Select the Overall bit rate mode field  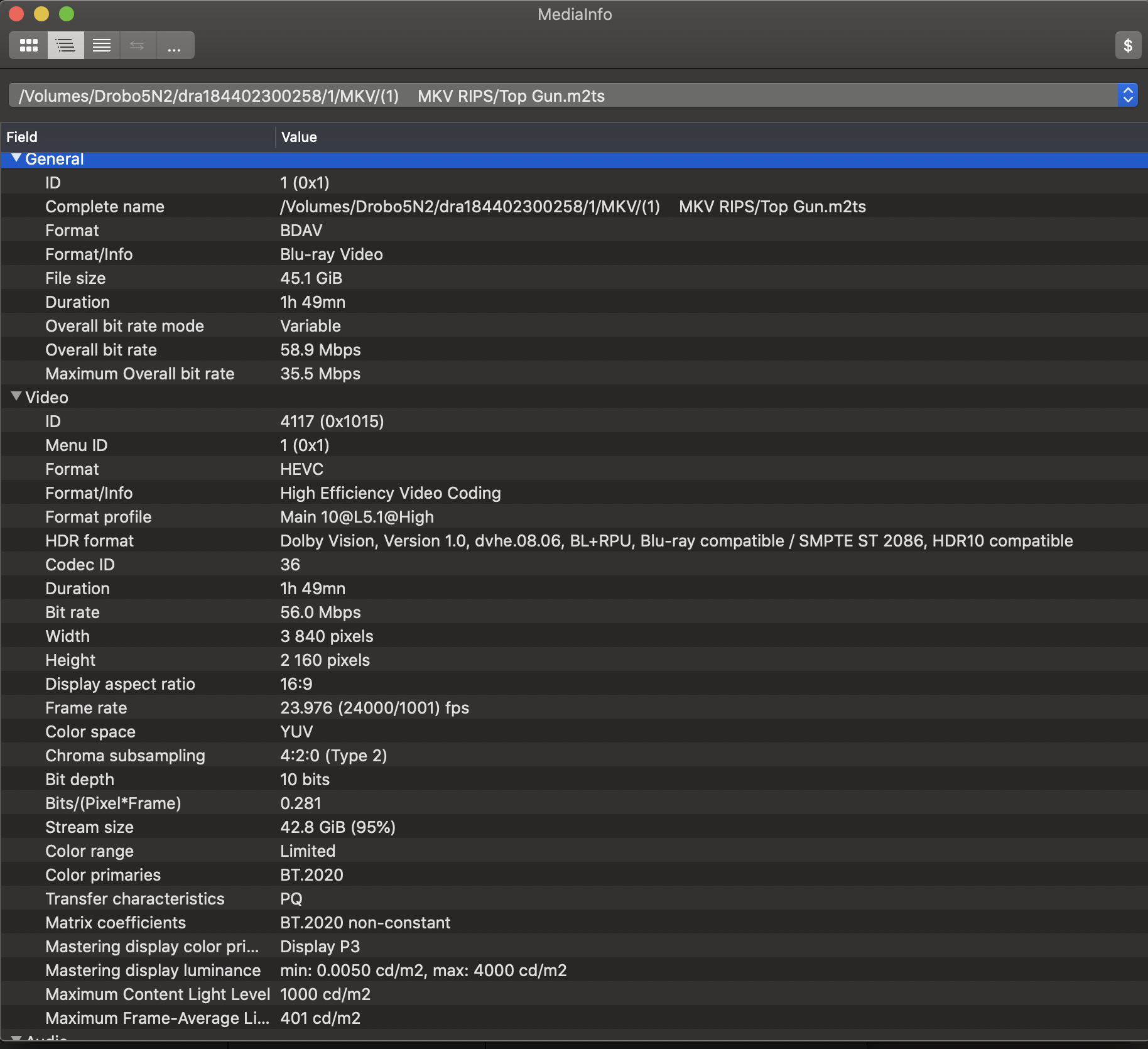[125, 326]
